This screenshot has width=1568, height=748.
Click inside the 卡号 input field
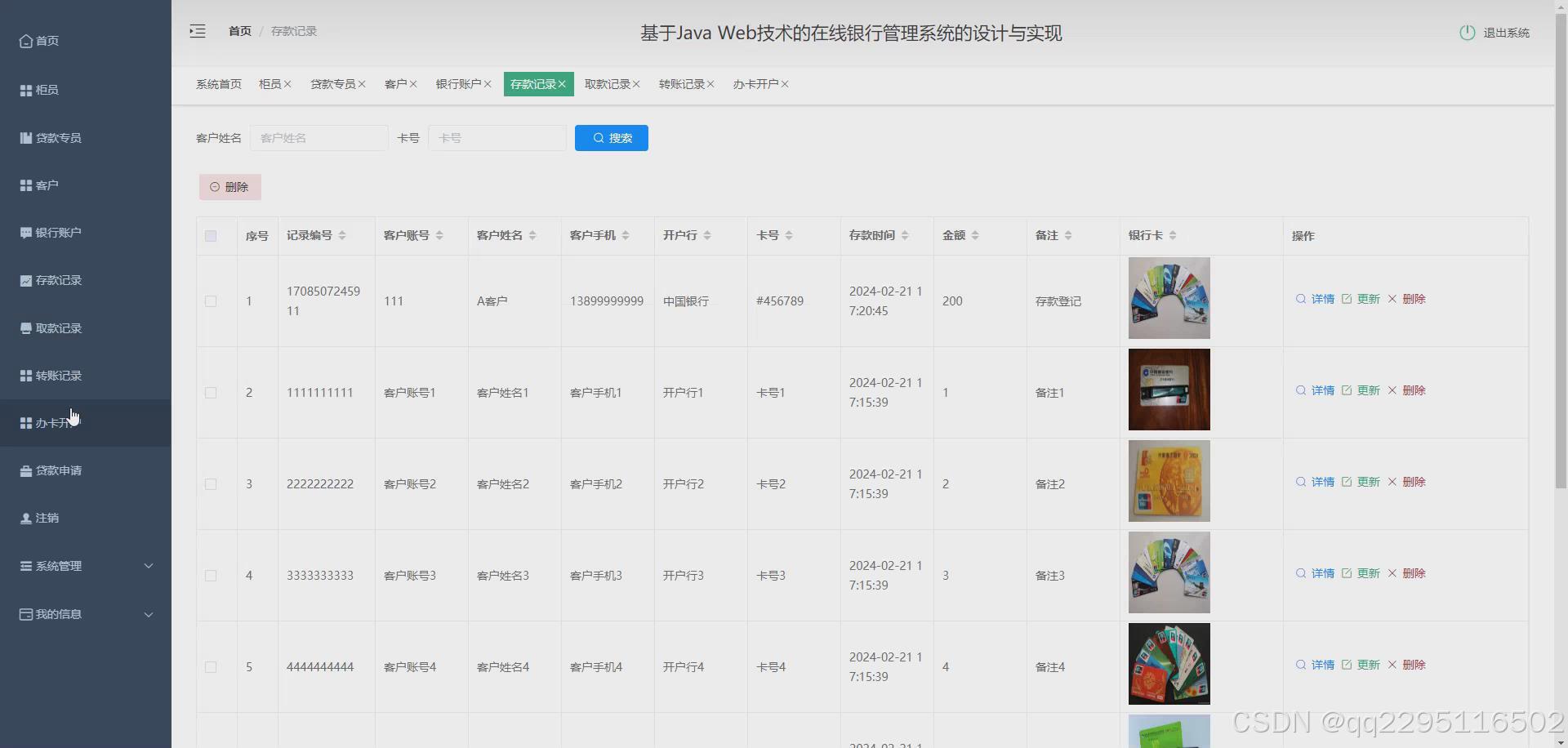click(x=497, y=137)
